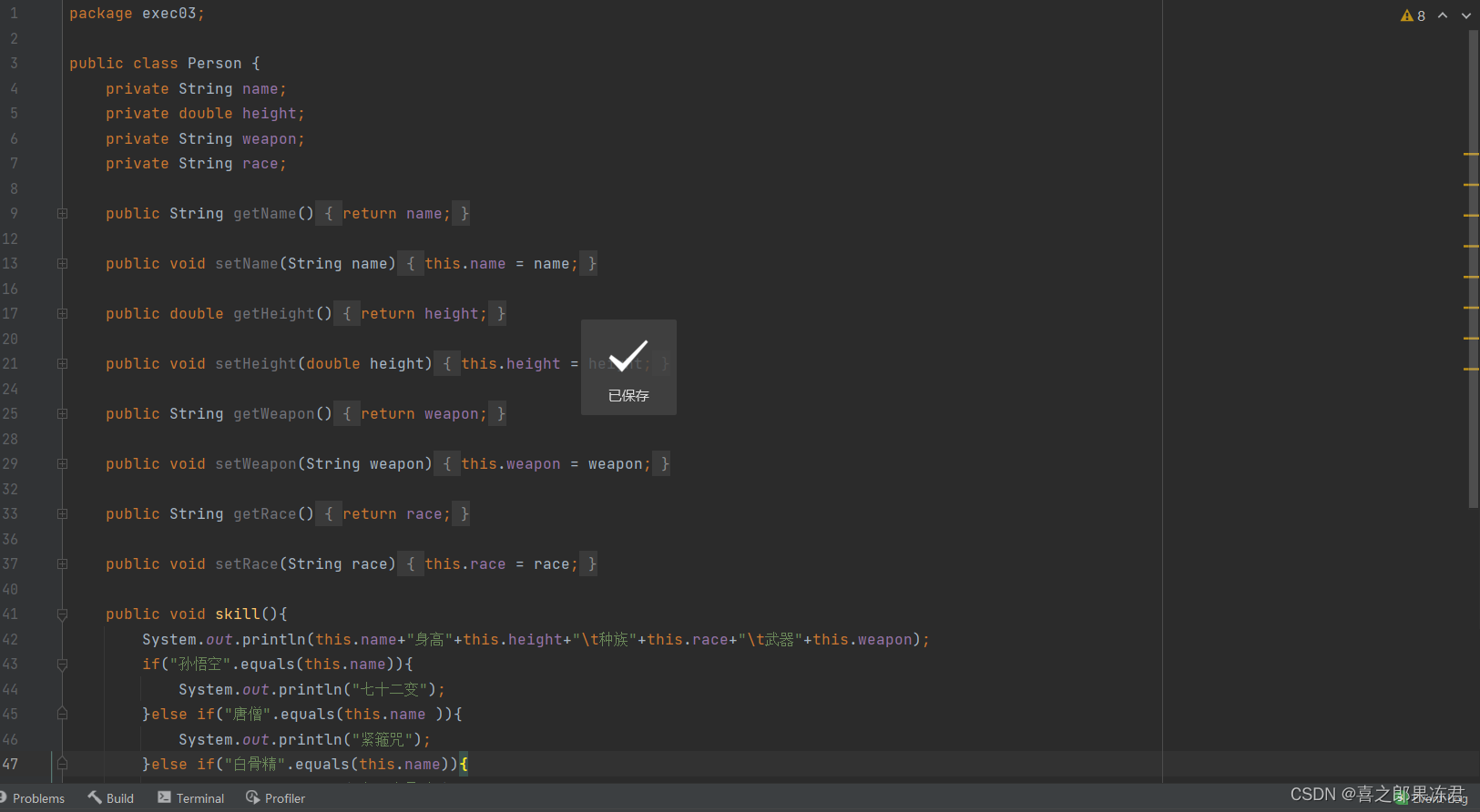The height and width of the screenshot is (812, 1480).
Task: Click line number 47 in the gutter
Action: 11,765
